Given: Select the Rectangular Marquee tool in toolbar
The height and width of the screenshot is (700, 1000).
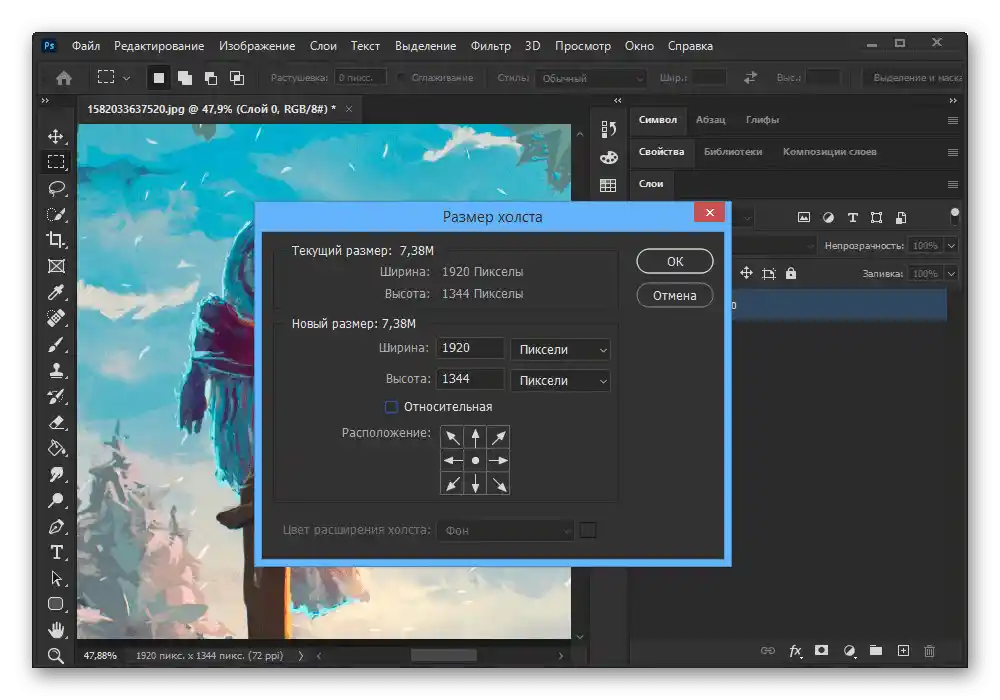Looking at the screenshot, I should pyautogui.click(x=56, y=162).
